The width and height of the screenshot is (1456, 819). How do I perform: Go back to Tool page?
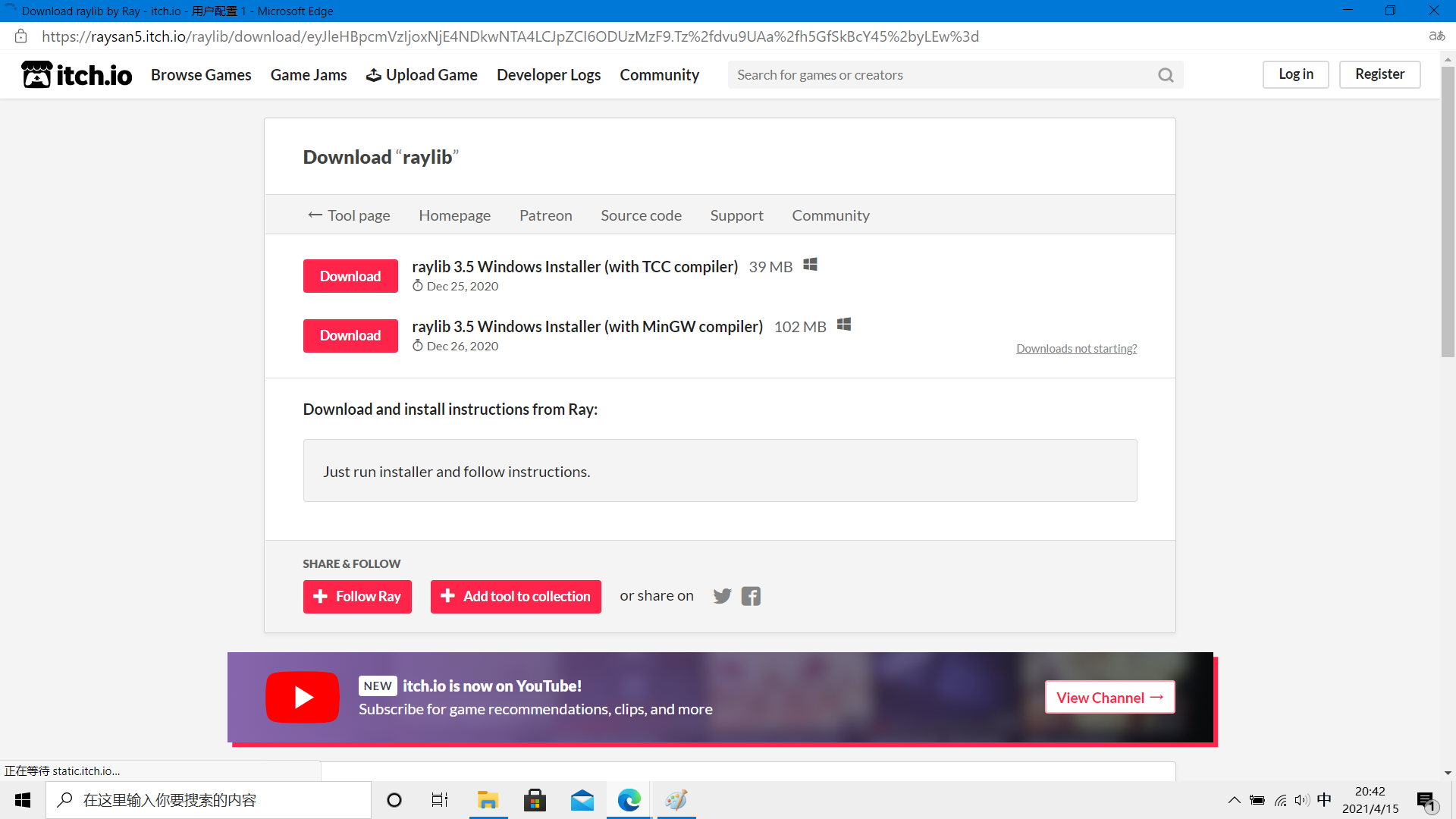coord(349,215)
